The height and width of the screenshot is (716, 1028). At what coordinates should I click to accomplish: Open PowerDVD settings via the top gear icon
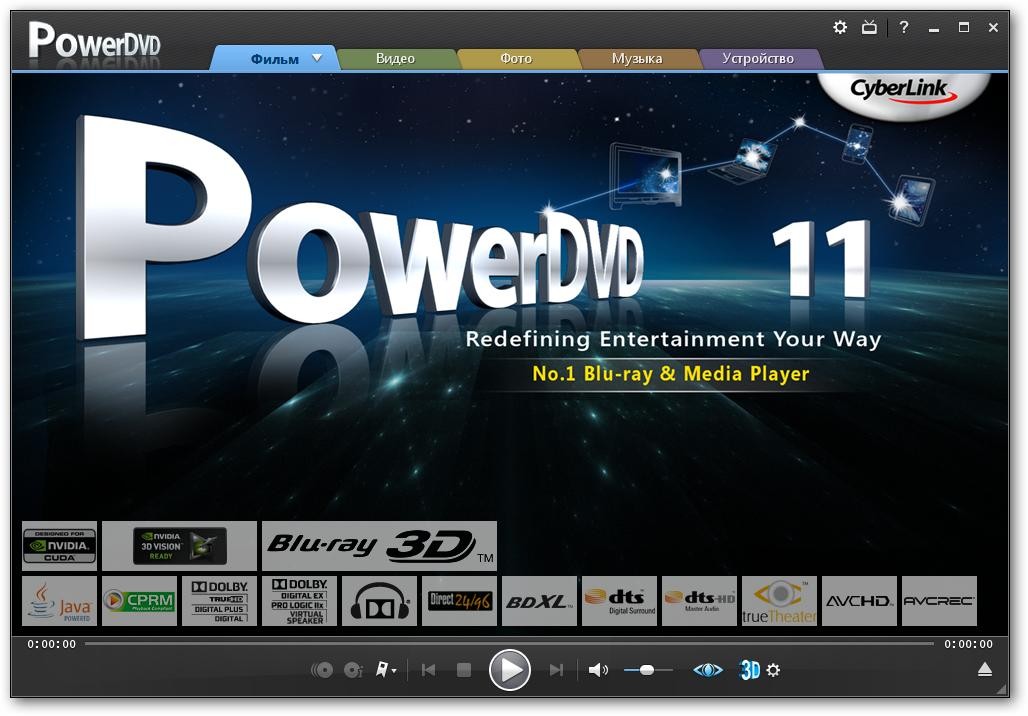840,28
